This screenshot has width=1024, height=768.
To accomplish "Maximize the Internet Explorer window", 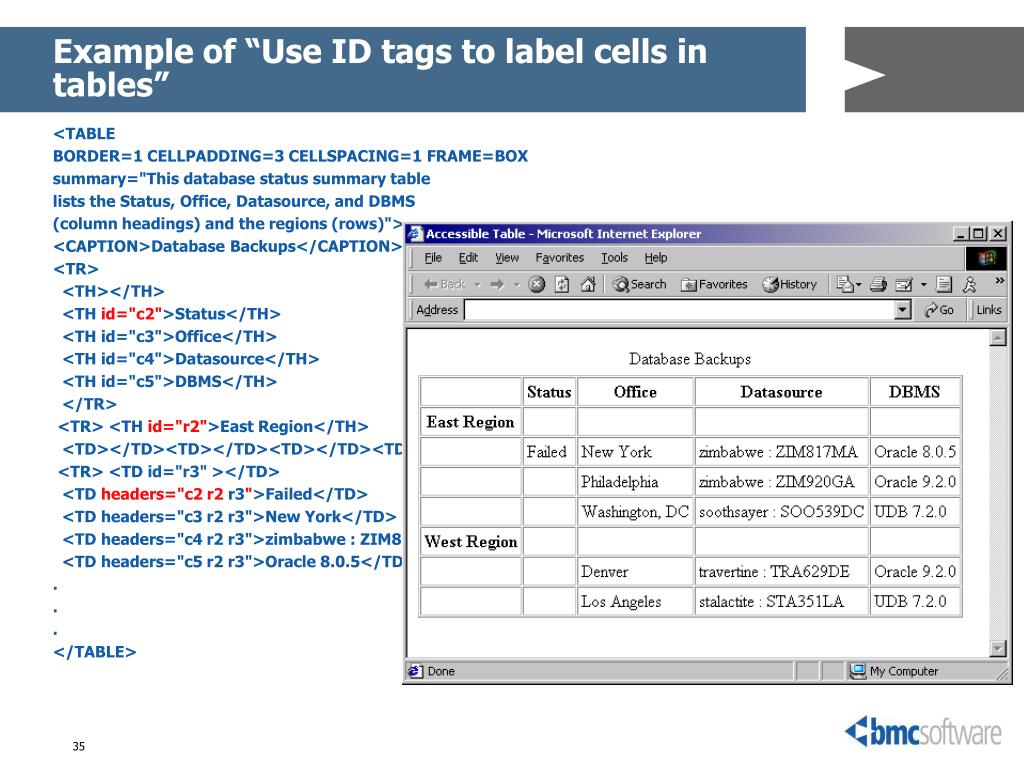I will 978,233.
